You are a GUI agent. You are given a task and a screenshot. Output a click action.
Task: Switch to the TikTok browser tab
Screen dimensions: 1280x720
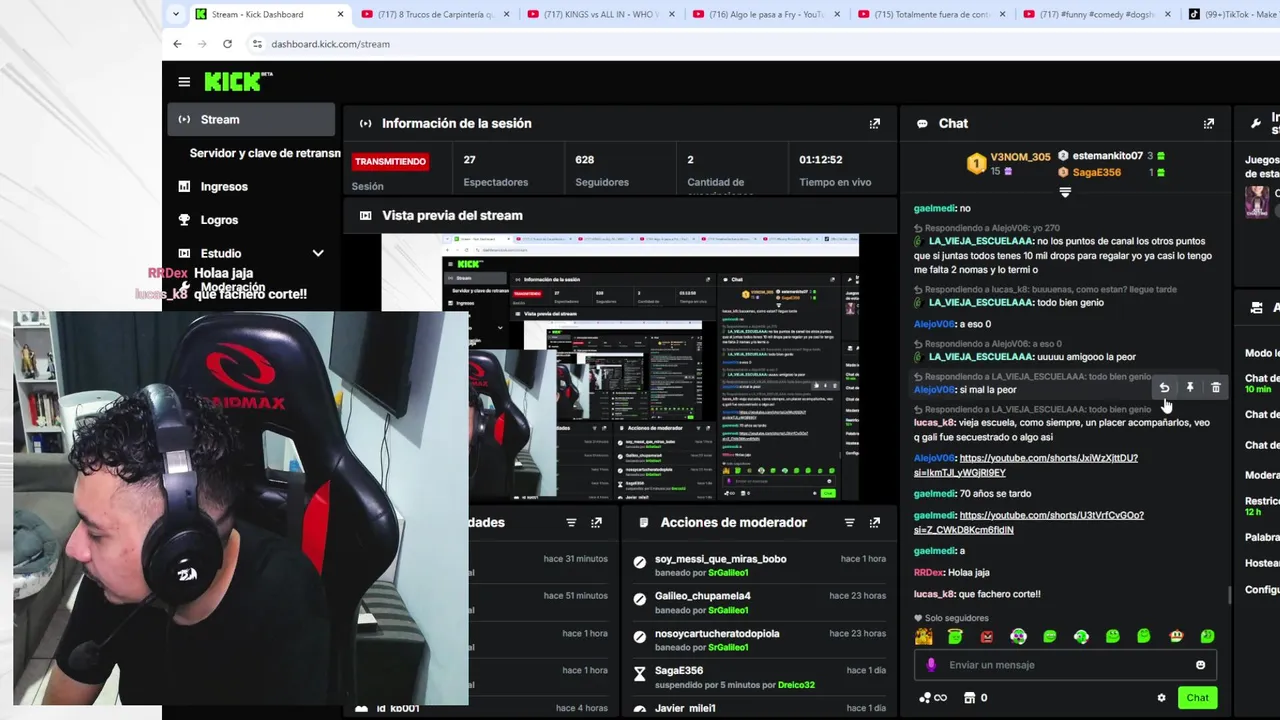[1233, 14]
